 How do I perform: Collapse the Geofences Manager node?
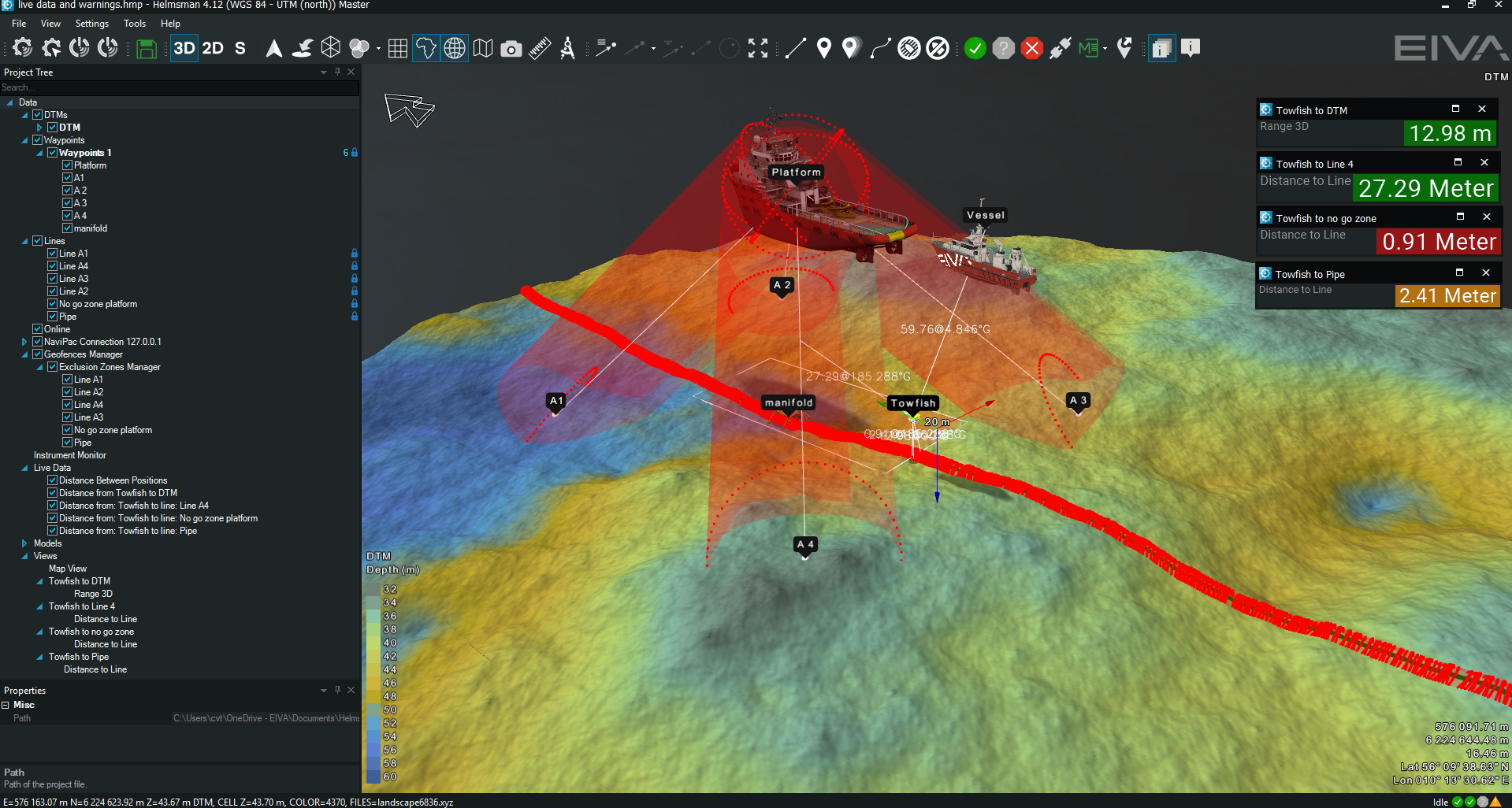click(x=24, y=354)
